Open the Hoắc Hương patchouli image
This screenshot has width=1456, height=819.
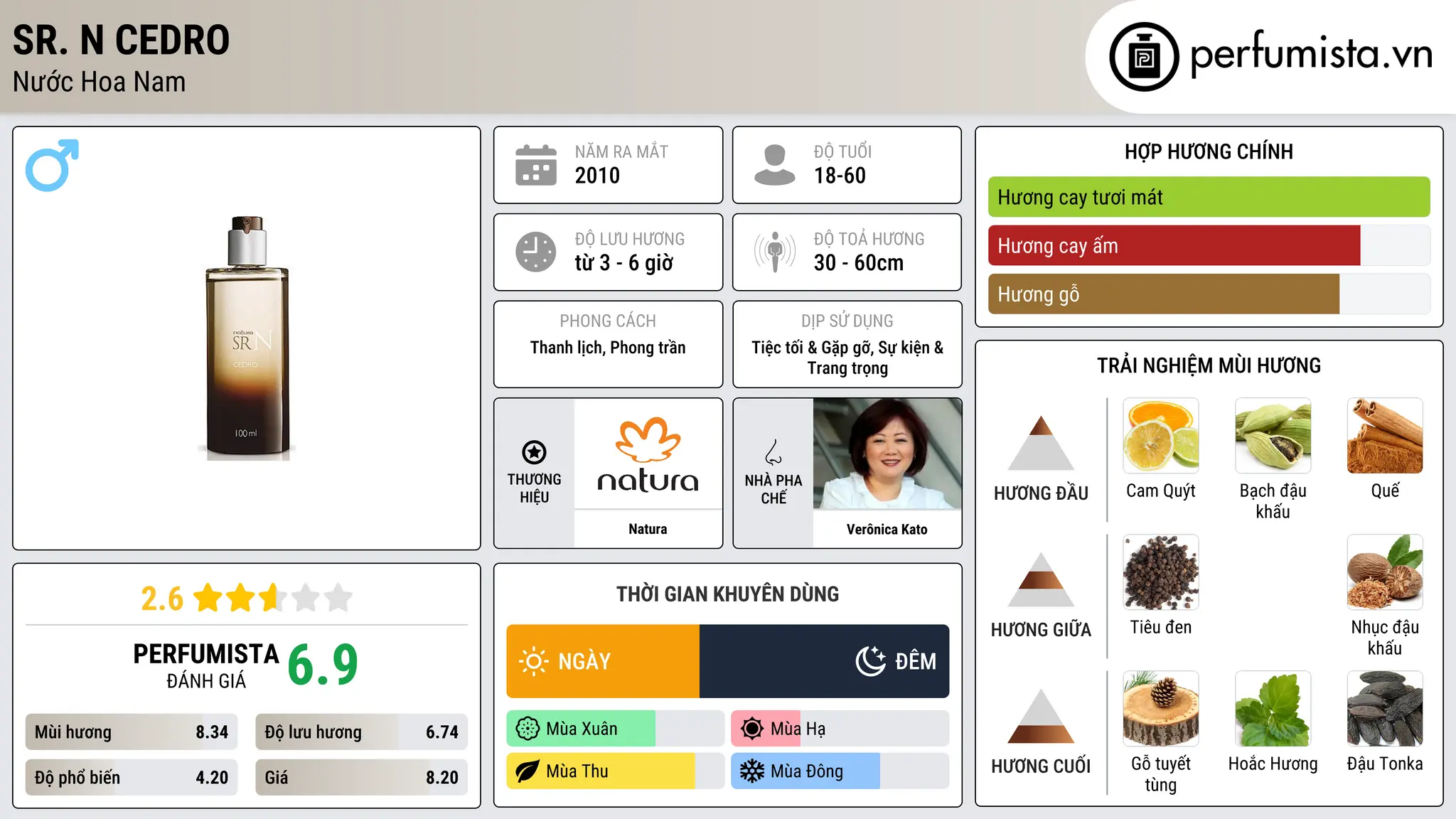point(1273,709)
